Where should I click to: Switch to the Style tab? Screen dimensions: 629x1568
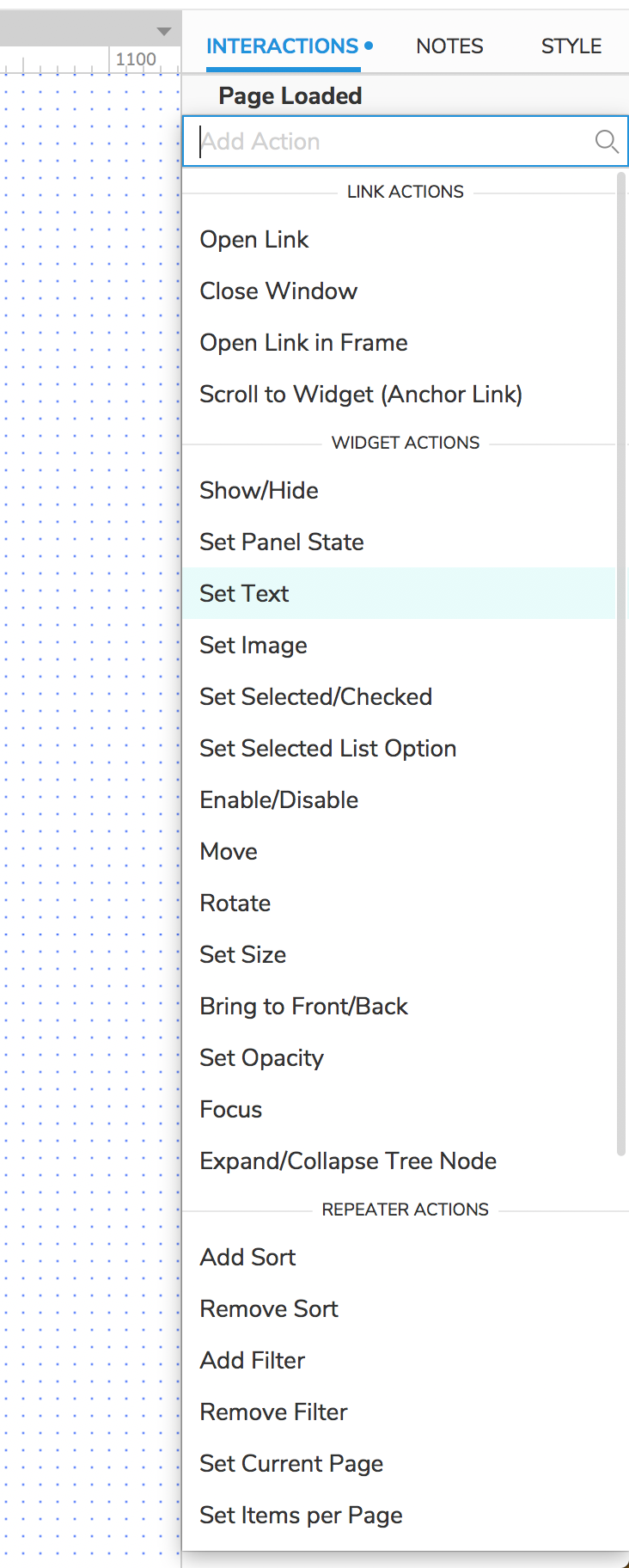tap(571, 46)
